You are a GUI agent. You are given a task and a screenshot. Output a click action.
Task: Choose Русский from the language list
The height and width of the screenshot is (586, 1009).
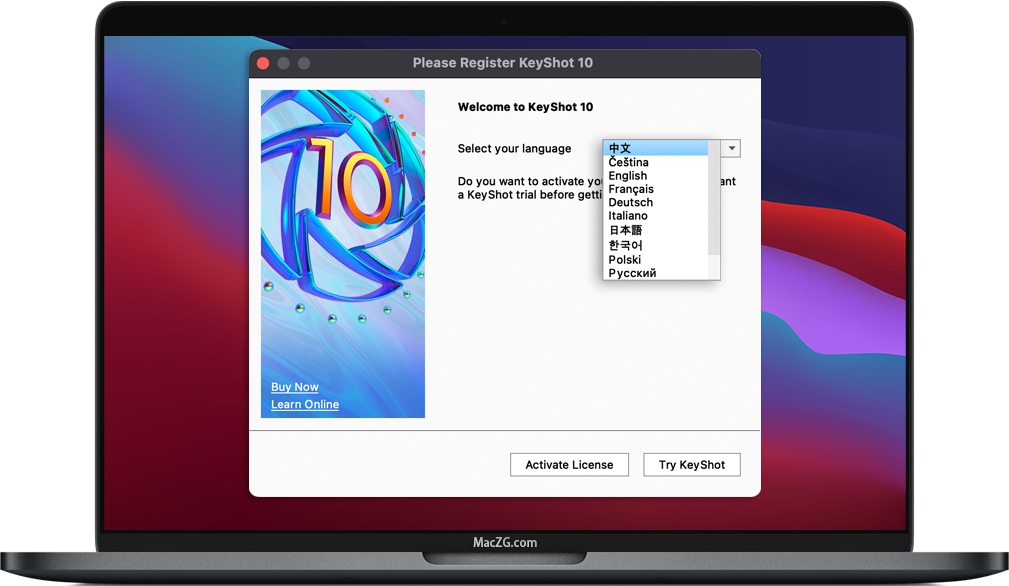pyautogui.click(x=632, y=273)
